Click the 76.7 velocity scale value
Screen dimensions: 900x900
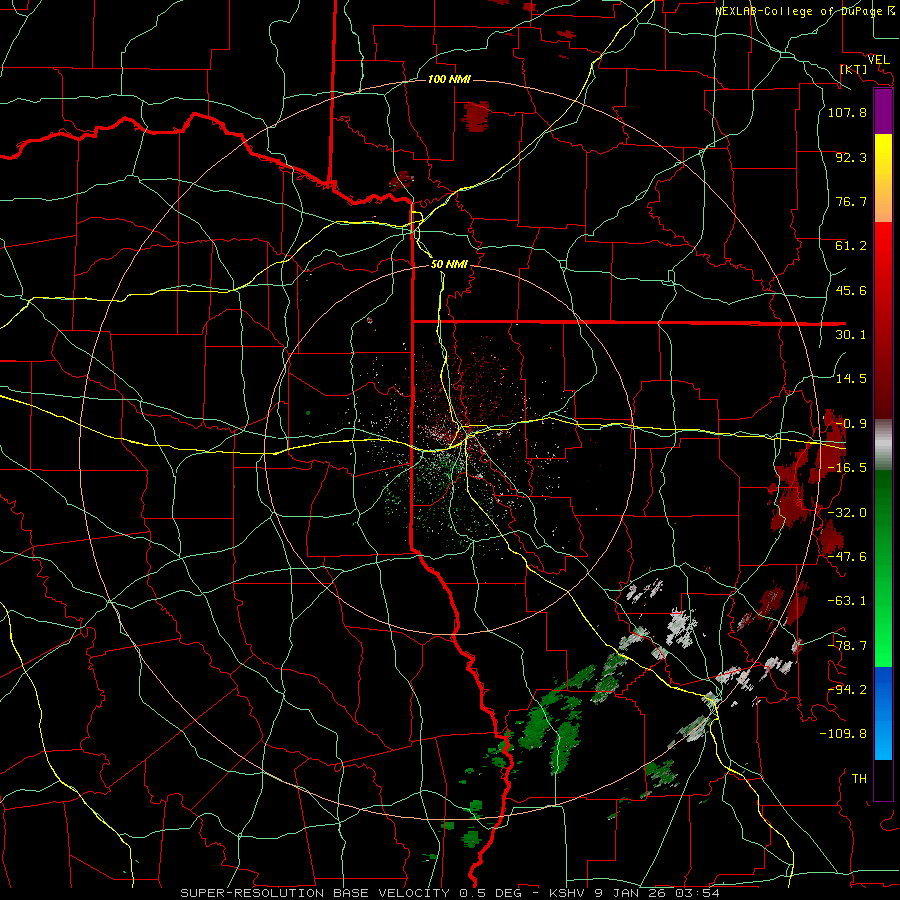click(x=851, y=201)
